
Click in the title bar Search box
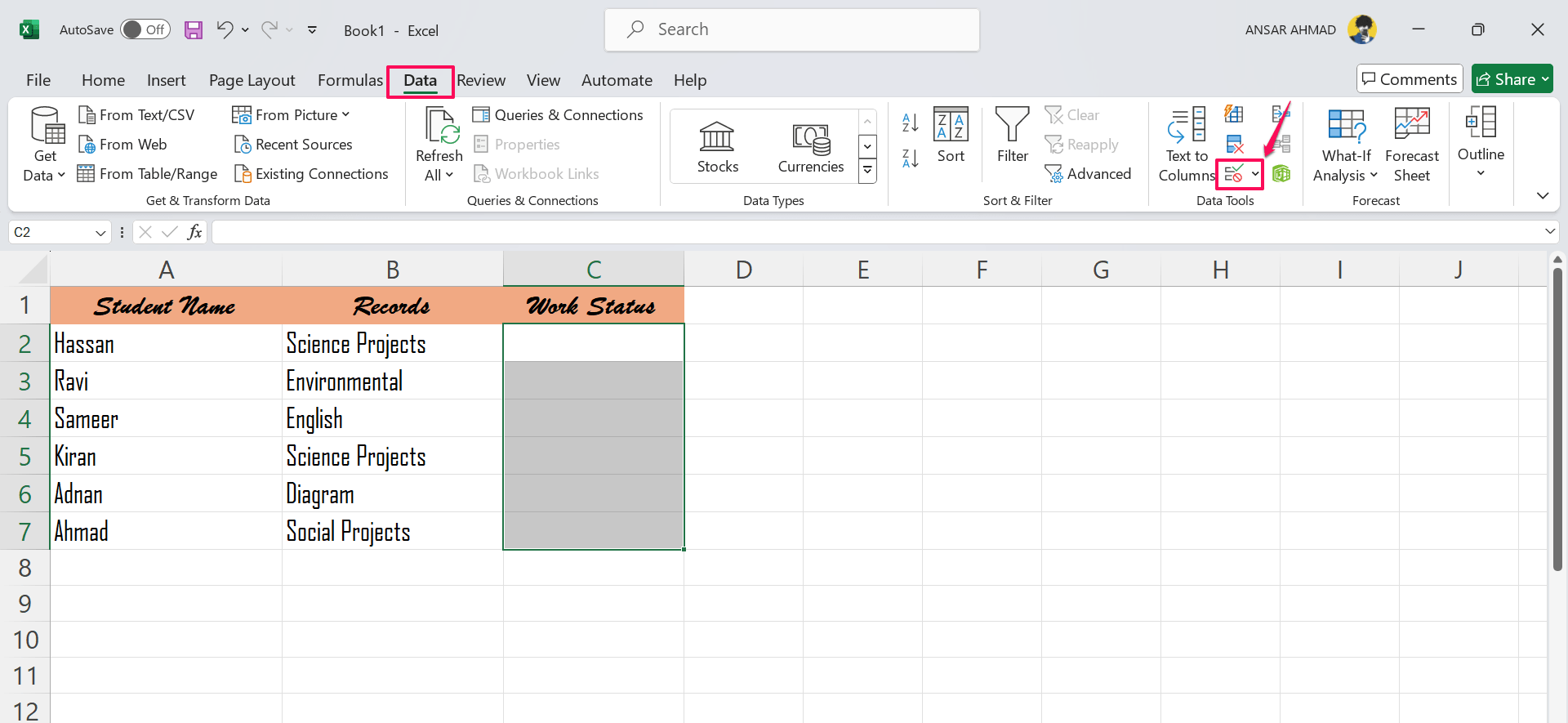click(x=792, y=29)
